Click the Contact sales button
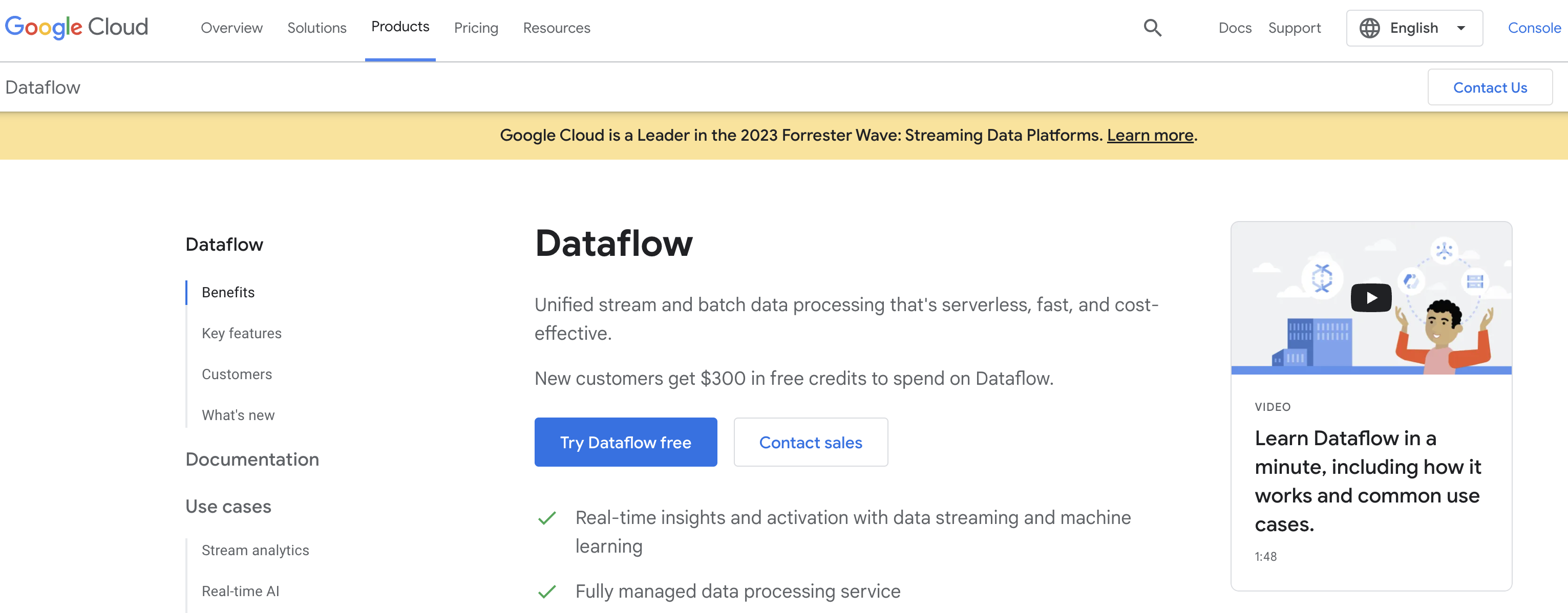This screenshot has width=1568, height=613. point(810,442)
